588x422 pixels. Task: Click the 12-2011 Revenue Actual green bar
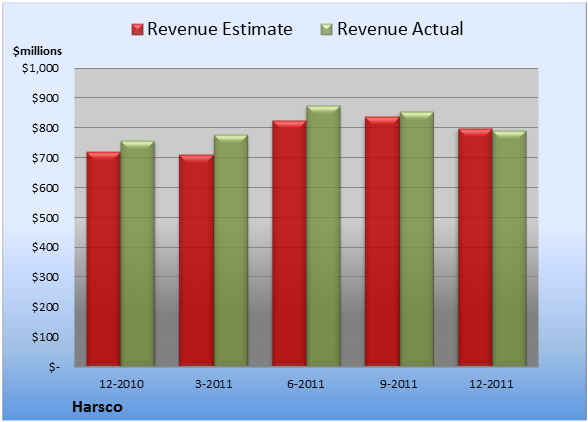[x=509, y=248]
